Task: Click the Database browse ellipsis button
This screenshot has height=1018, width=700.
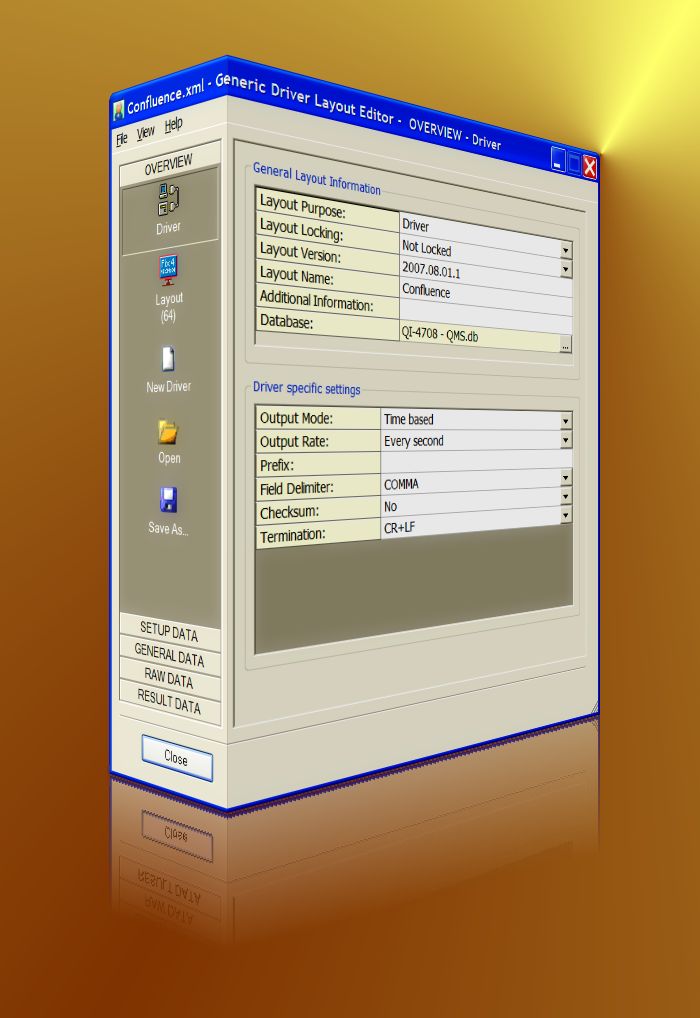Action: [x=566, y=347]
